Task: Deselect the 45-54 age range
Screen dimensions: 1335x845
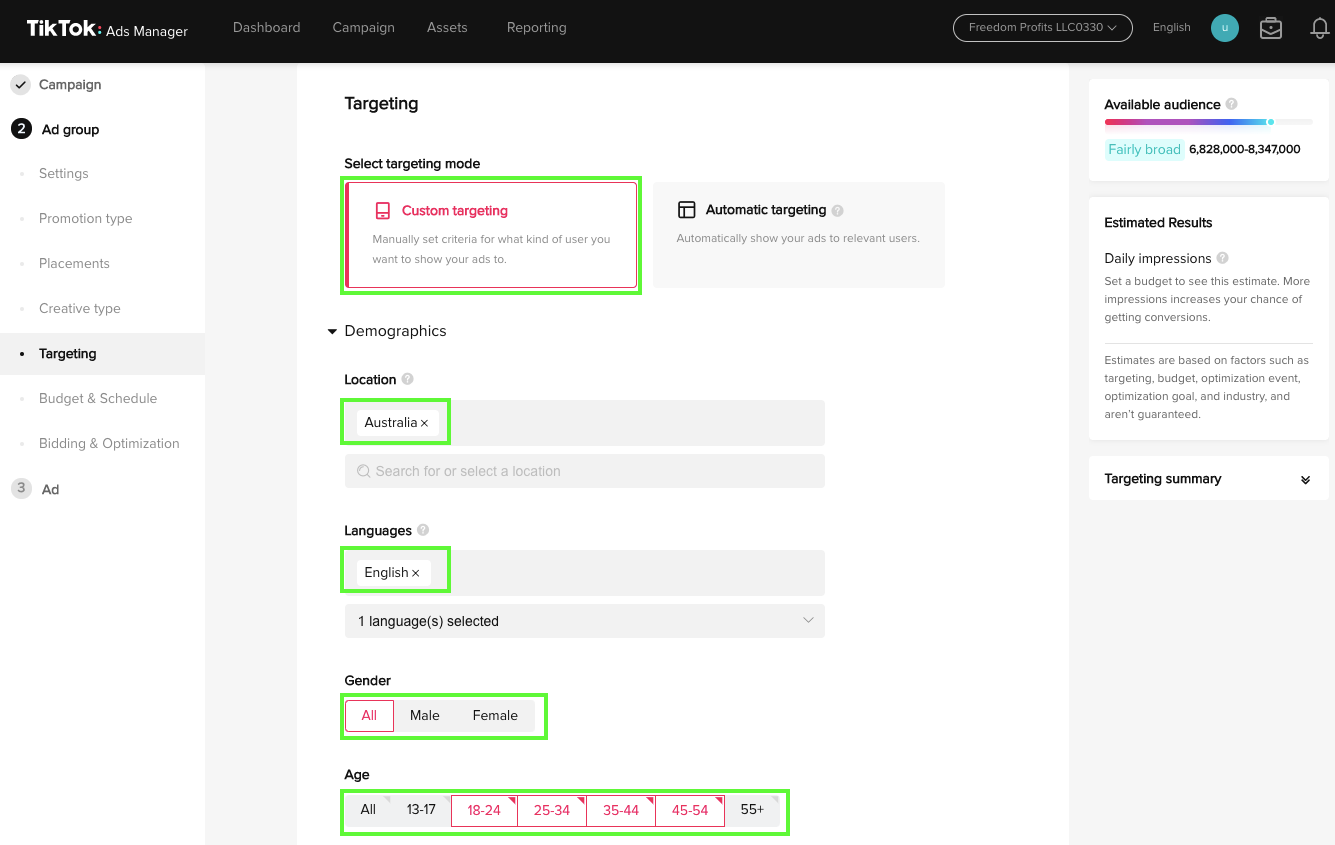Action: [x=690, y=811]
